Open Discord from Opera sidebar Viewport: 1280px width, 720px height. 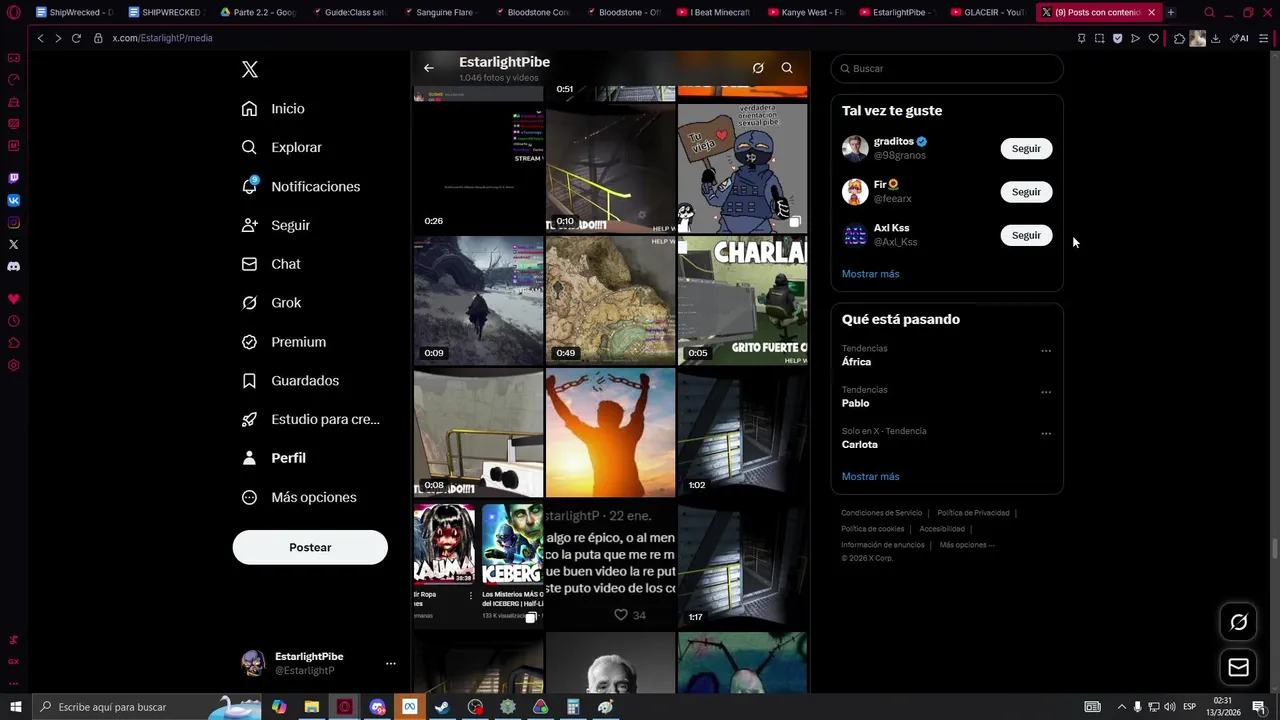point(13,266)
